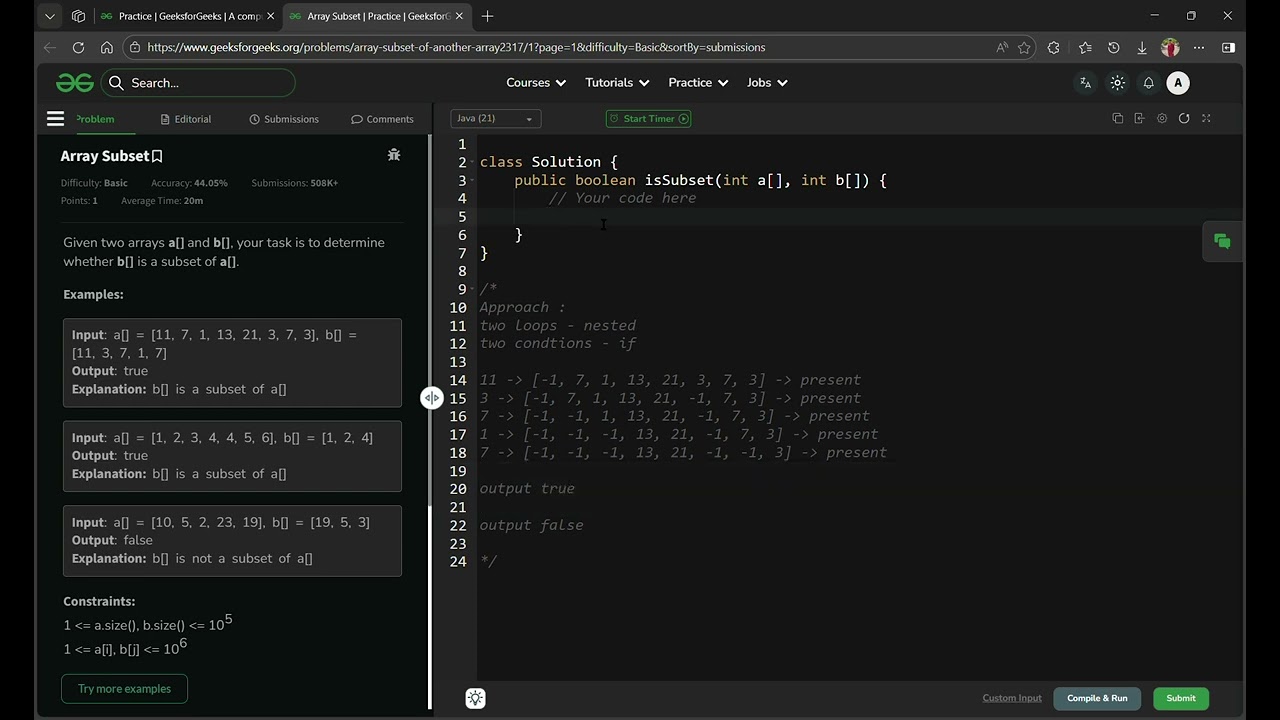The height and width of the screenshot is (720, 1280).
Task: Toggle the browser sidebar
Action: coord(1228,47)
